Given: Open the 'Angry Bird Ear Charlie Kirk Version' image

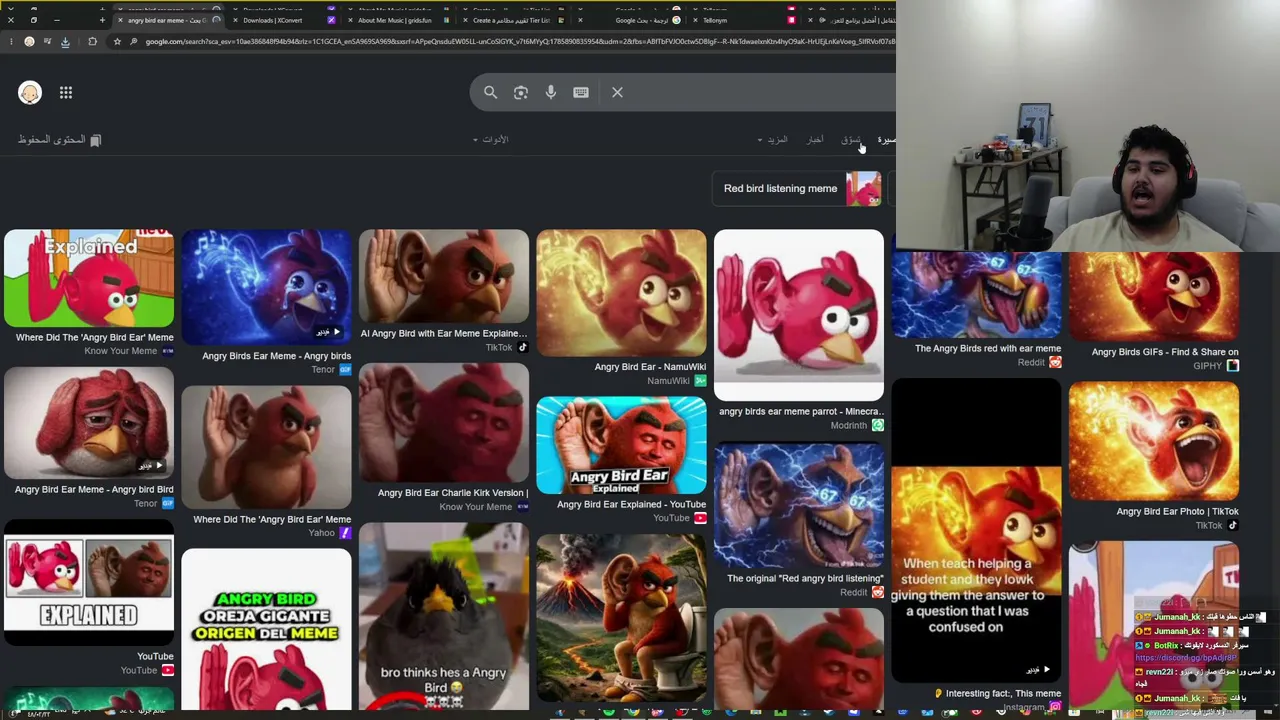Looking at the screenshot, I should point(444,424).
